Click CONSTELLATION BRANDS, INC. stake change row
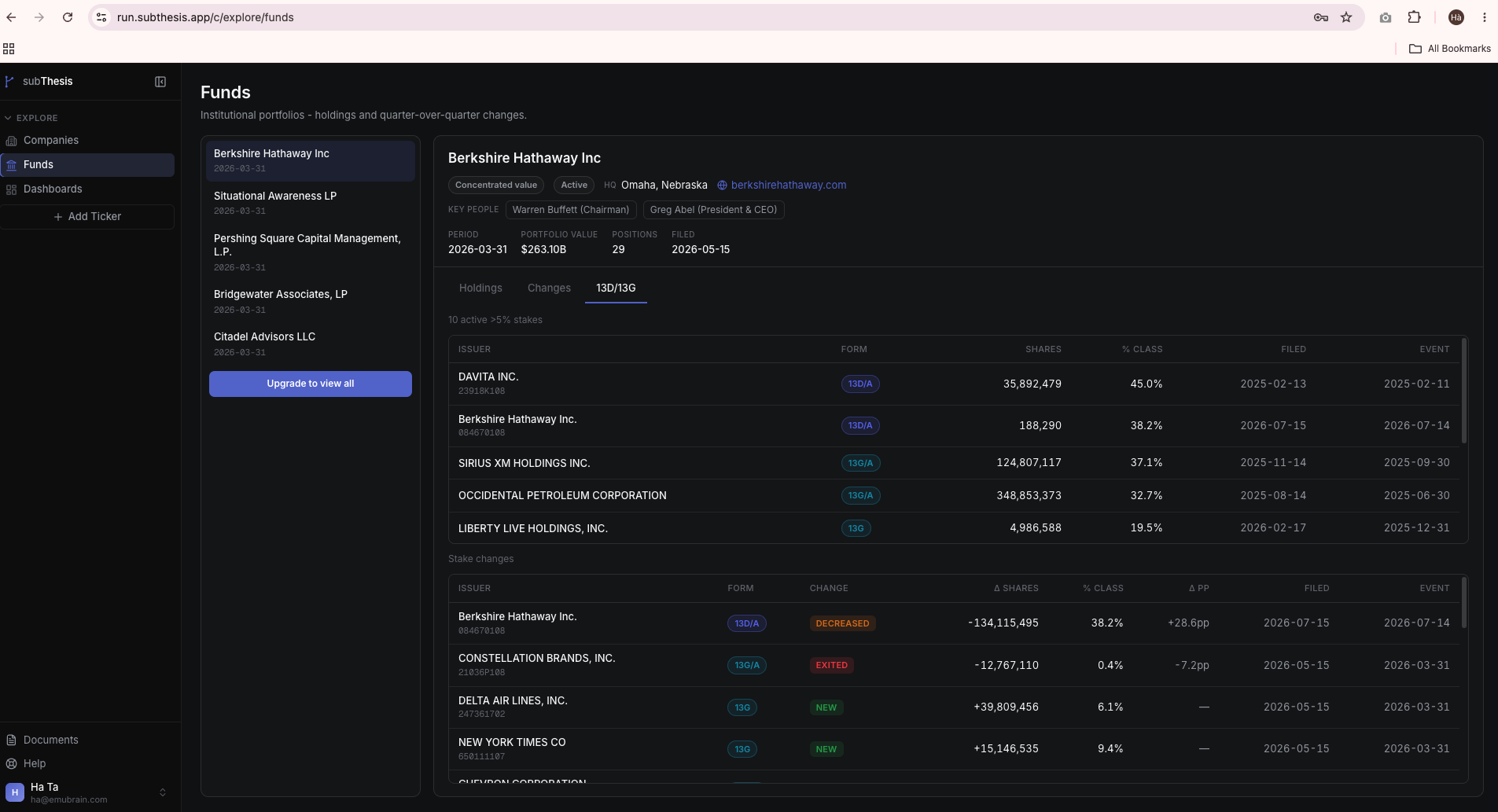 coord(955,665)
